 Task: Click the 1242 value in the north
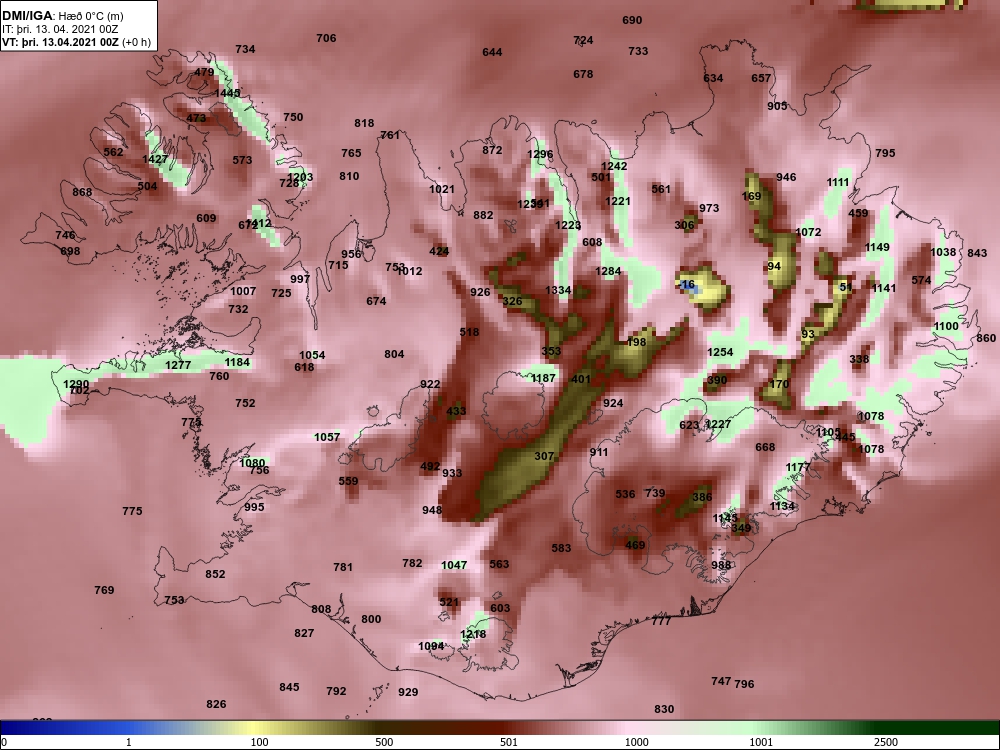614,166
